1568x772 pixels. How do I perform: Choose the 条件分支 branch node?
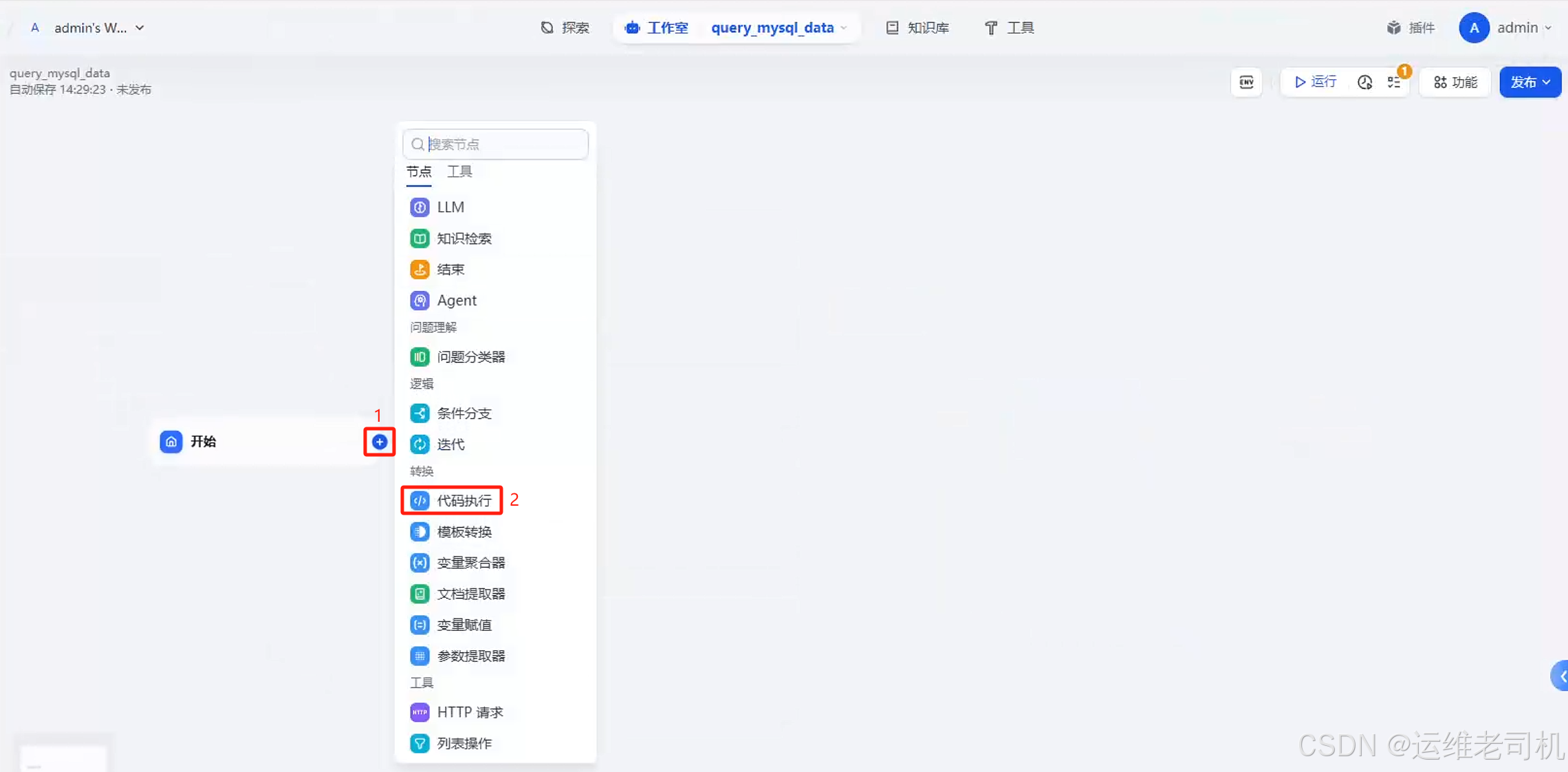[464, 413]
